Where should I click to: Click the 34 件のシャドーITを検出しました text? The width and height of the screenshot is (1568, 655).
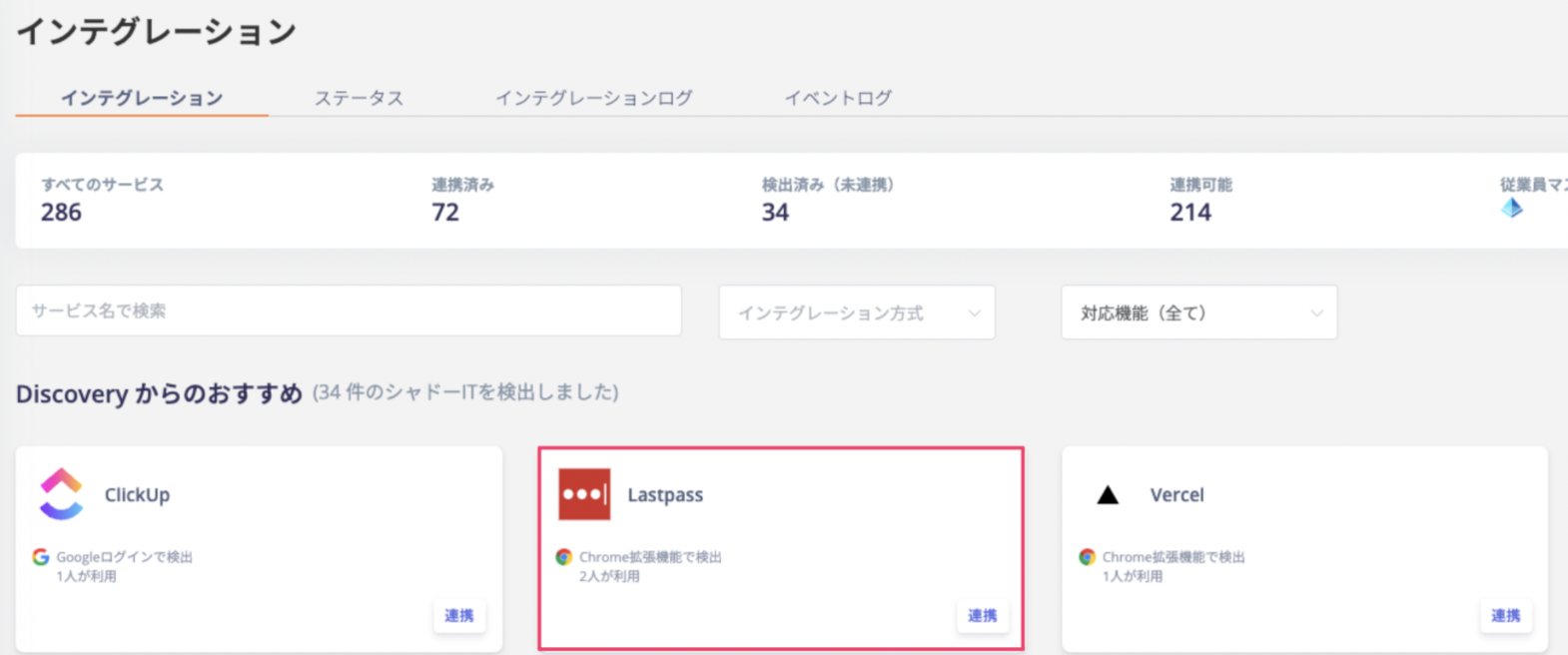pos(465,392)
